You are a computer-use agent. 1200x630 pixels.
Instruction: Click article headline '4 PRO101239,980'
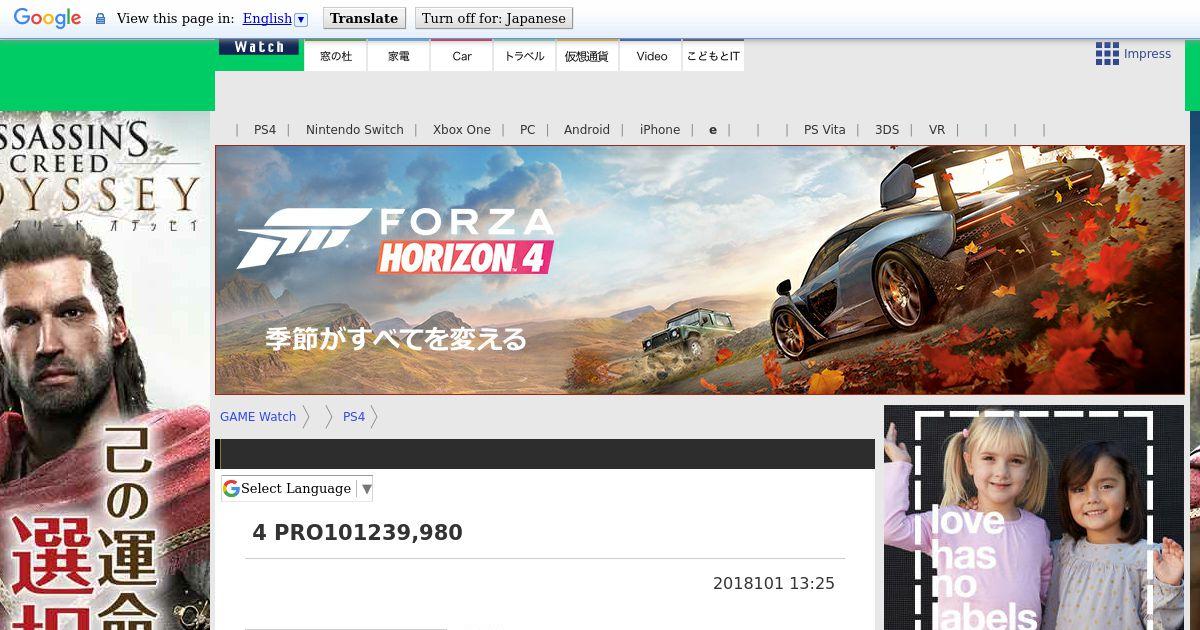click(358, 532)
